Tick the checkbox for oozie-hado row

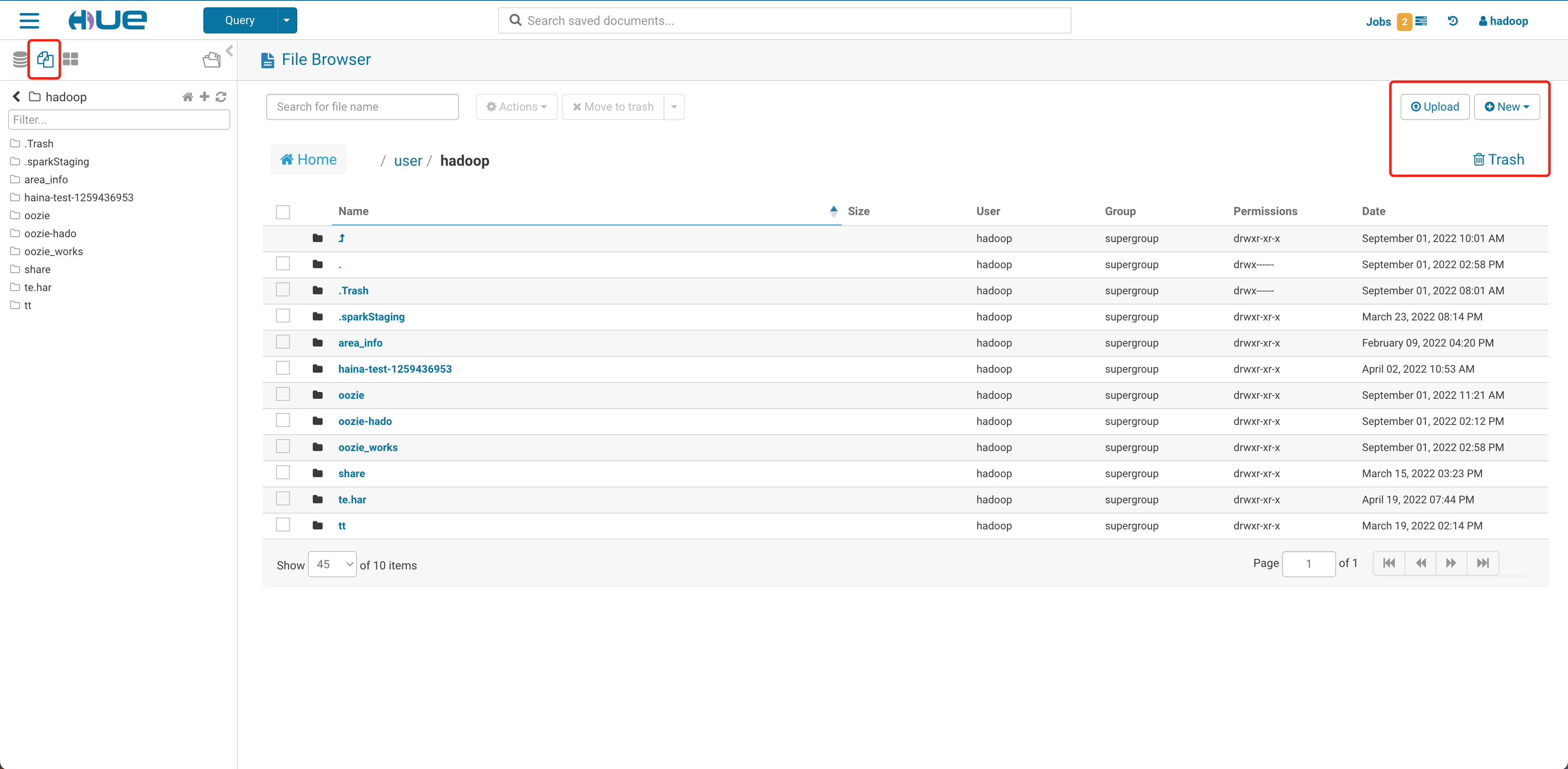click(x=283, y=420)
